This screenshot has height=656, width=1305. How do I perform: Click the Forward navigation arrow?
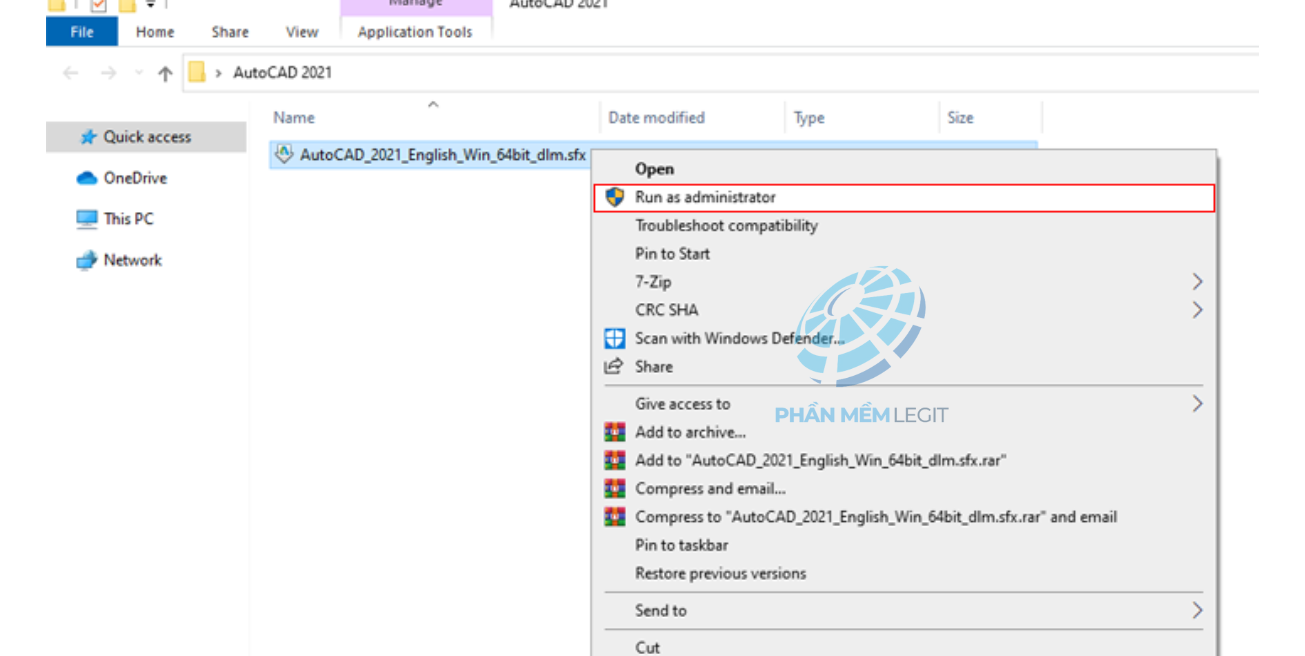[109, 73]
